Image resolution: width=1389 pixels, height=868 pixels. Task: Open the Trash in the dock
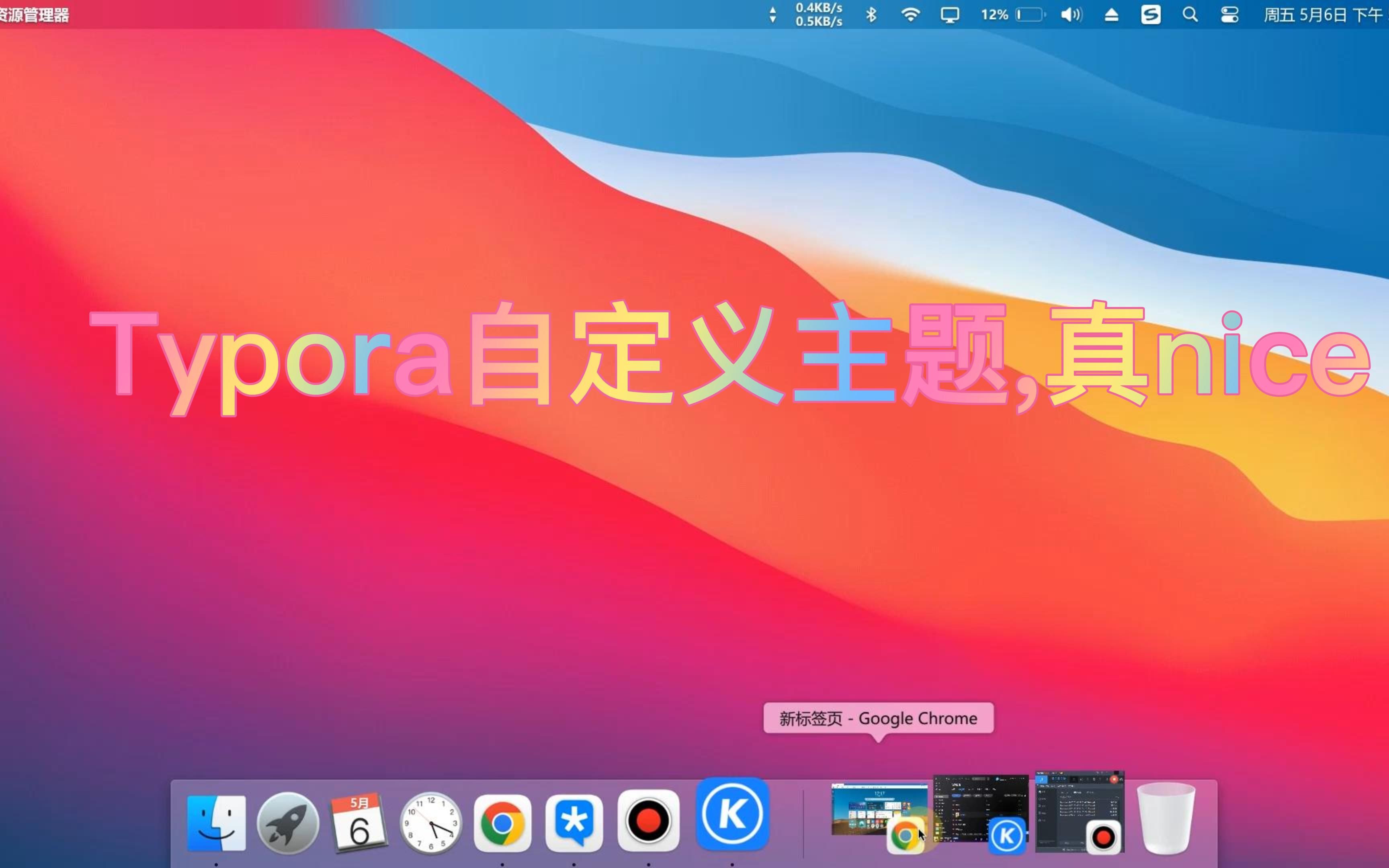click(x=1166, y=818)
